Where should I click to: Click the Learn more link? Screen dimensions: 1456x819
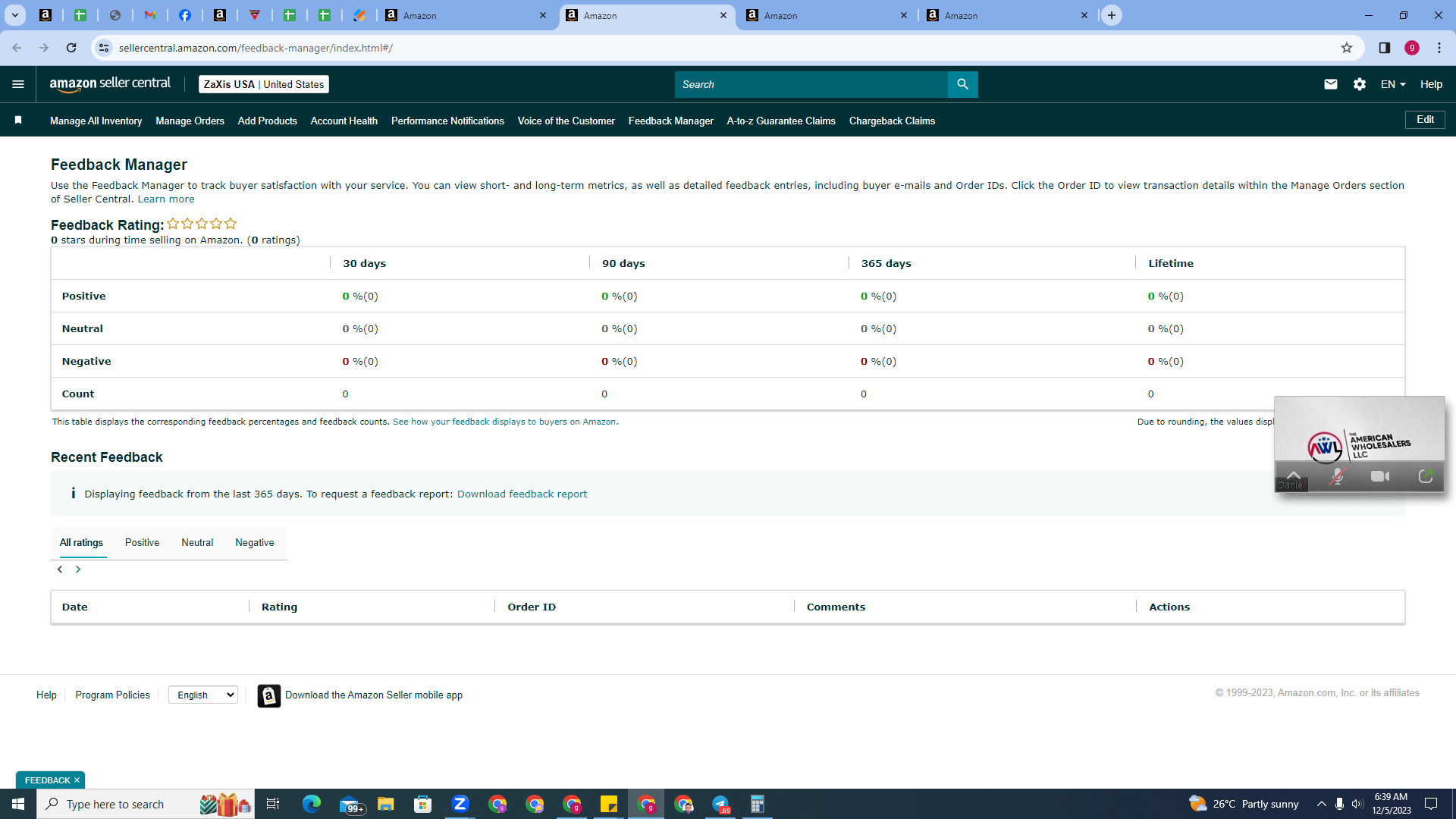coord(166,199)
